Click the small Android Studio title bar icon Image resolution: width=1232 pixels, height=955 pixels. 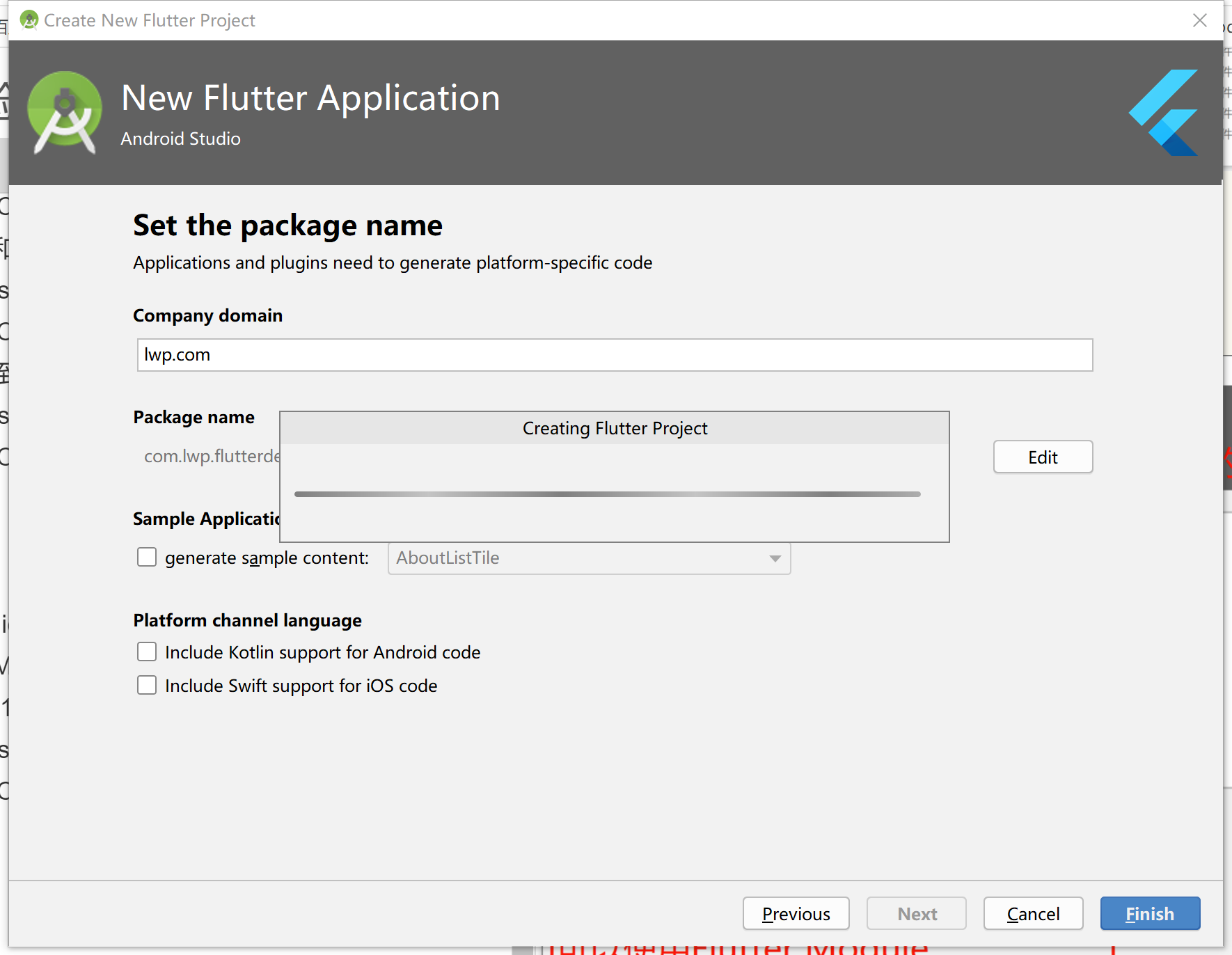(29, 20)
